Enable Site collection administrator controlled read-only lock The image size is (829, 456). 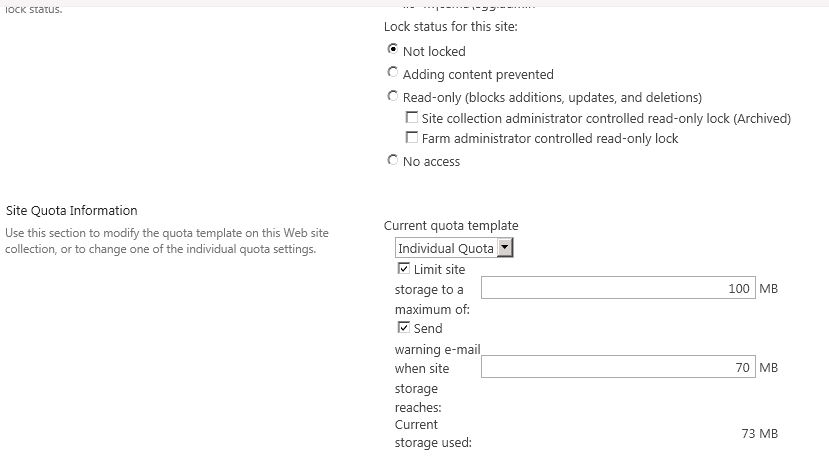pos(411,118)
